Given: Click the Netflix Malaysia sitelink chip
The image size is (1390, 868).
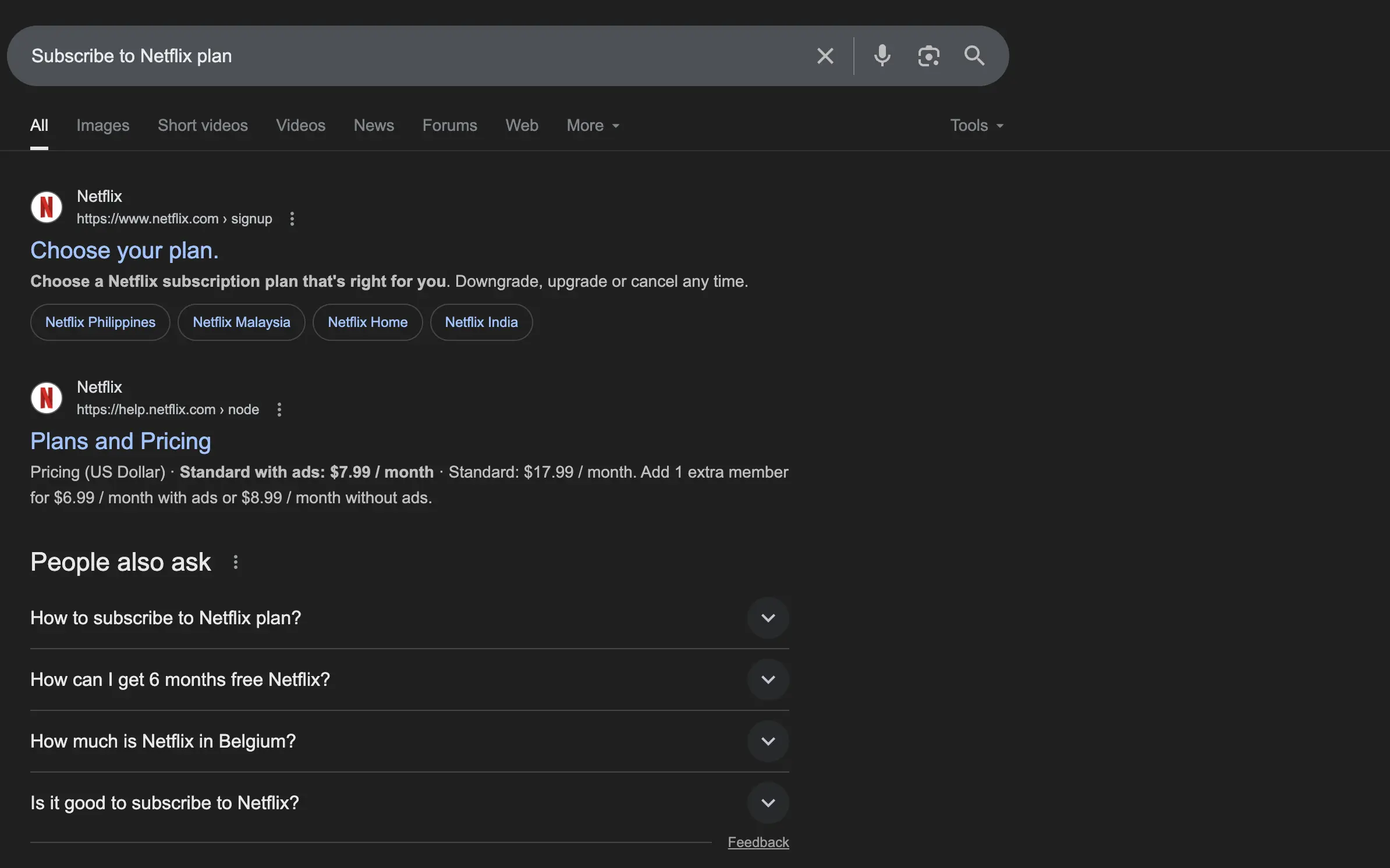Looking at the screenshot, I should pyautogui.click(x=242, y=322).
